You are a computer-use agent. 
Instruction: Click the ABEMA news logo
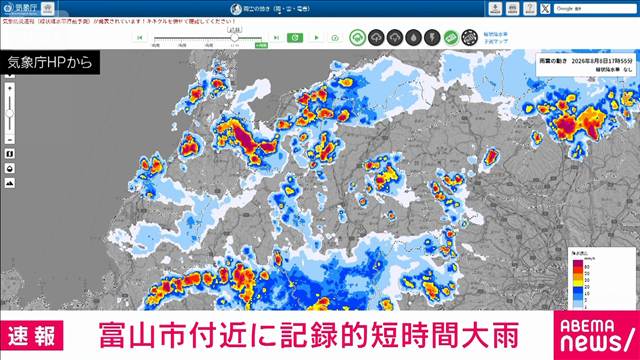click(x=597, y=336)
